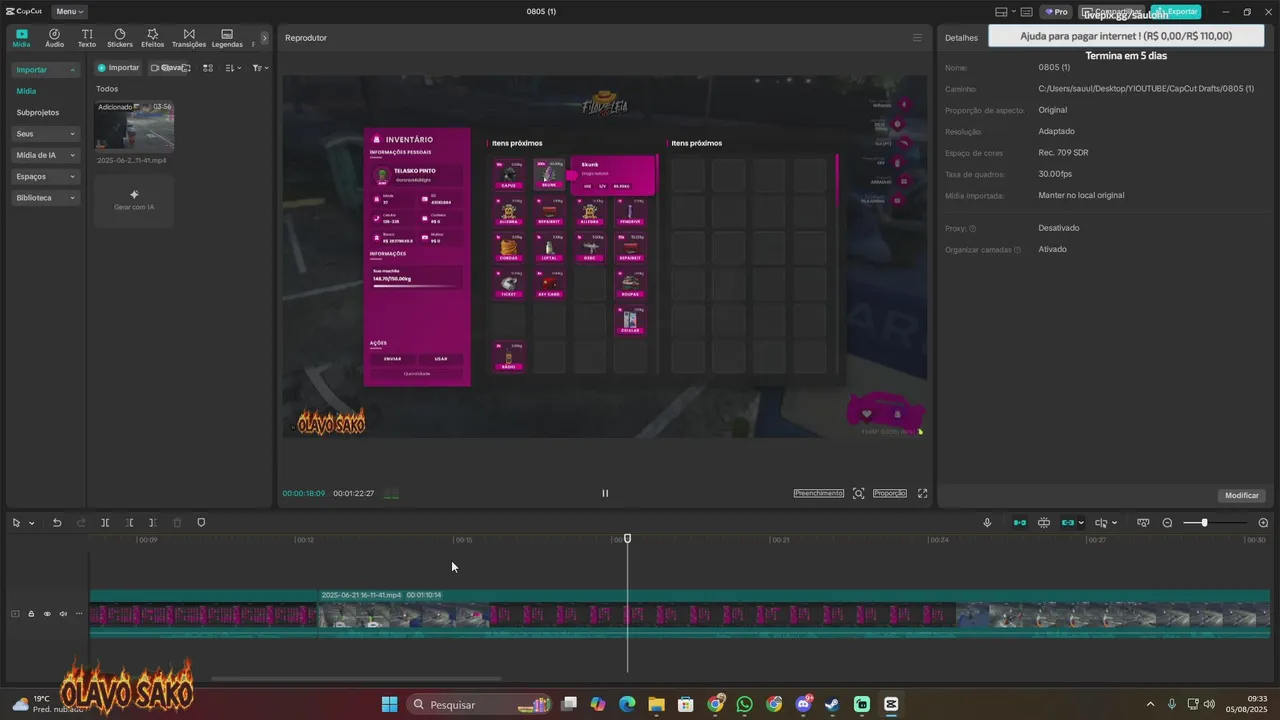
Task: Switch to the Transições tab
Action: 189,38
